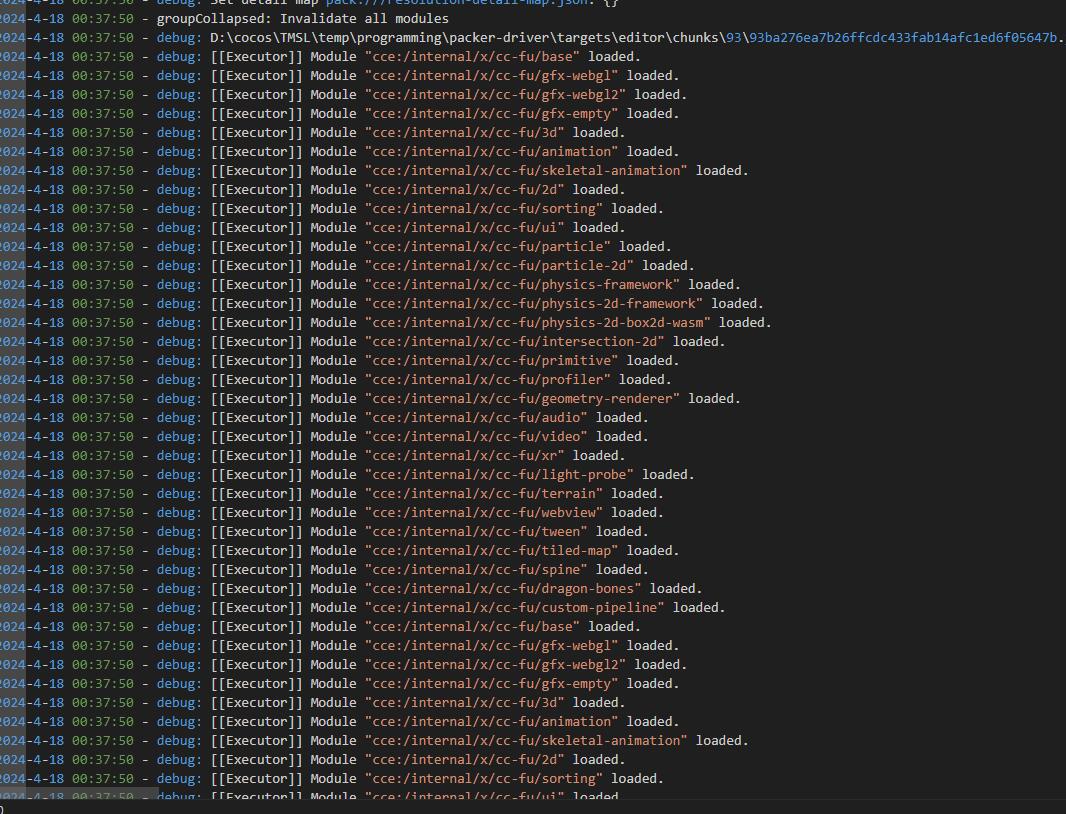
Task: Click the "cc-fu/video" module string
Action: [x=476, y=436]
